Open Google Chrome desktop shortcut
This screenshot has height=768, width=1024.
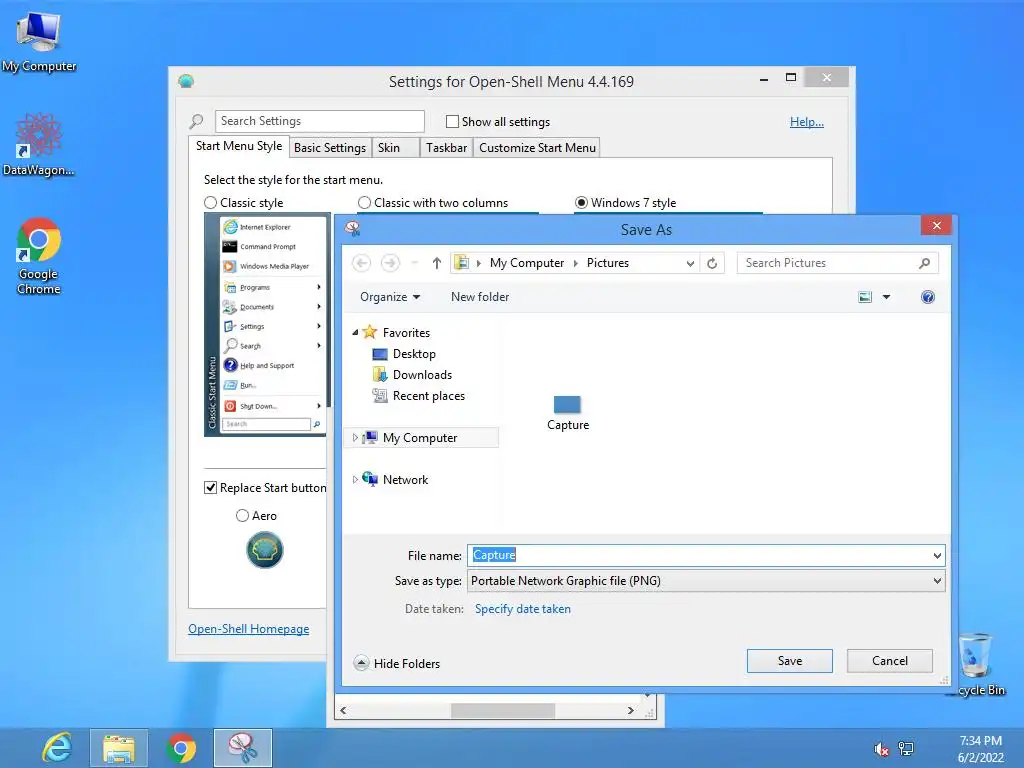[39, 255]
